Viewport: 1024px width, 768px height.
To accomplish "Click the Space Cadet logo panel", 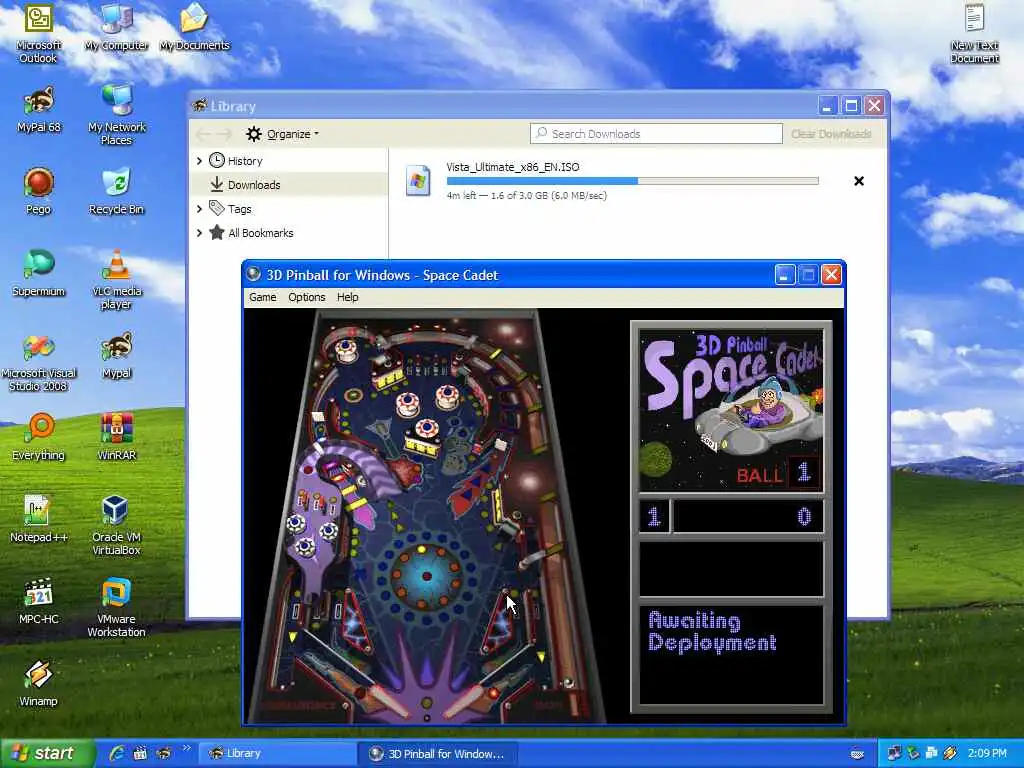I will coord(731,409).
